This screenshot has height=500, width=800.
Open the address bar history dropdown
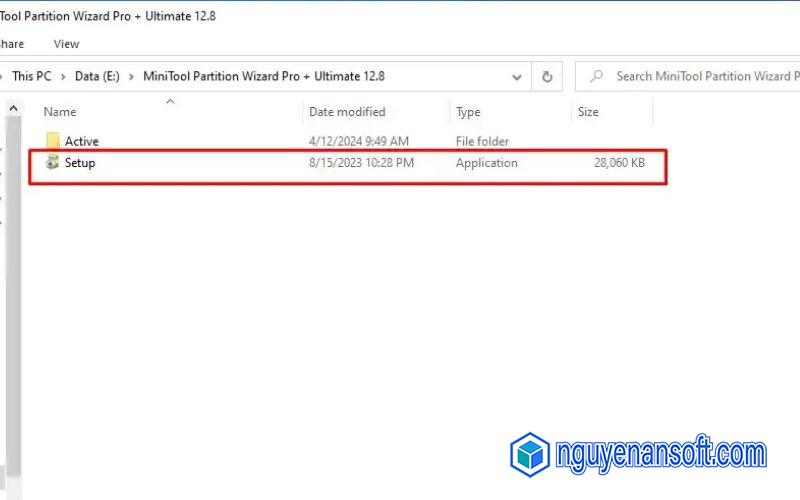coord(517,77)
